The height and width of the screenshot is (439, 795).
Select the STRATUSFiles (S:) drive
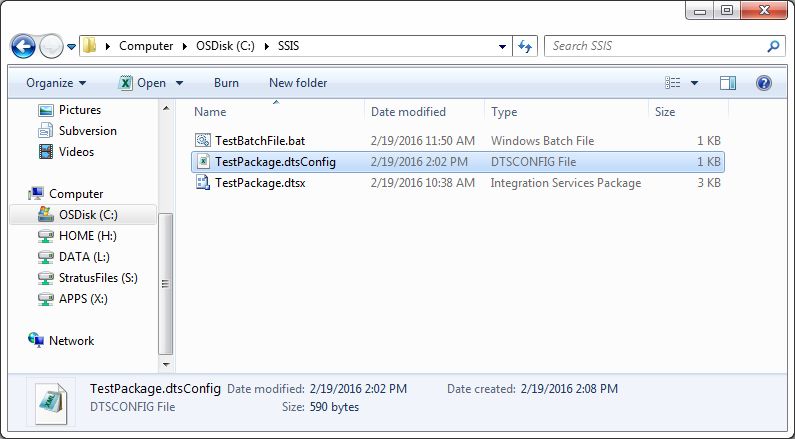[97, 277]
